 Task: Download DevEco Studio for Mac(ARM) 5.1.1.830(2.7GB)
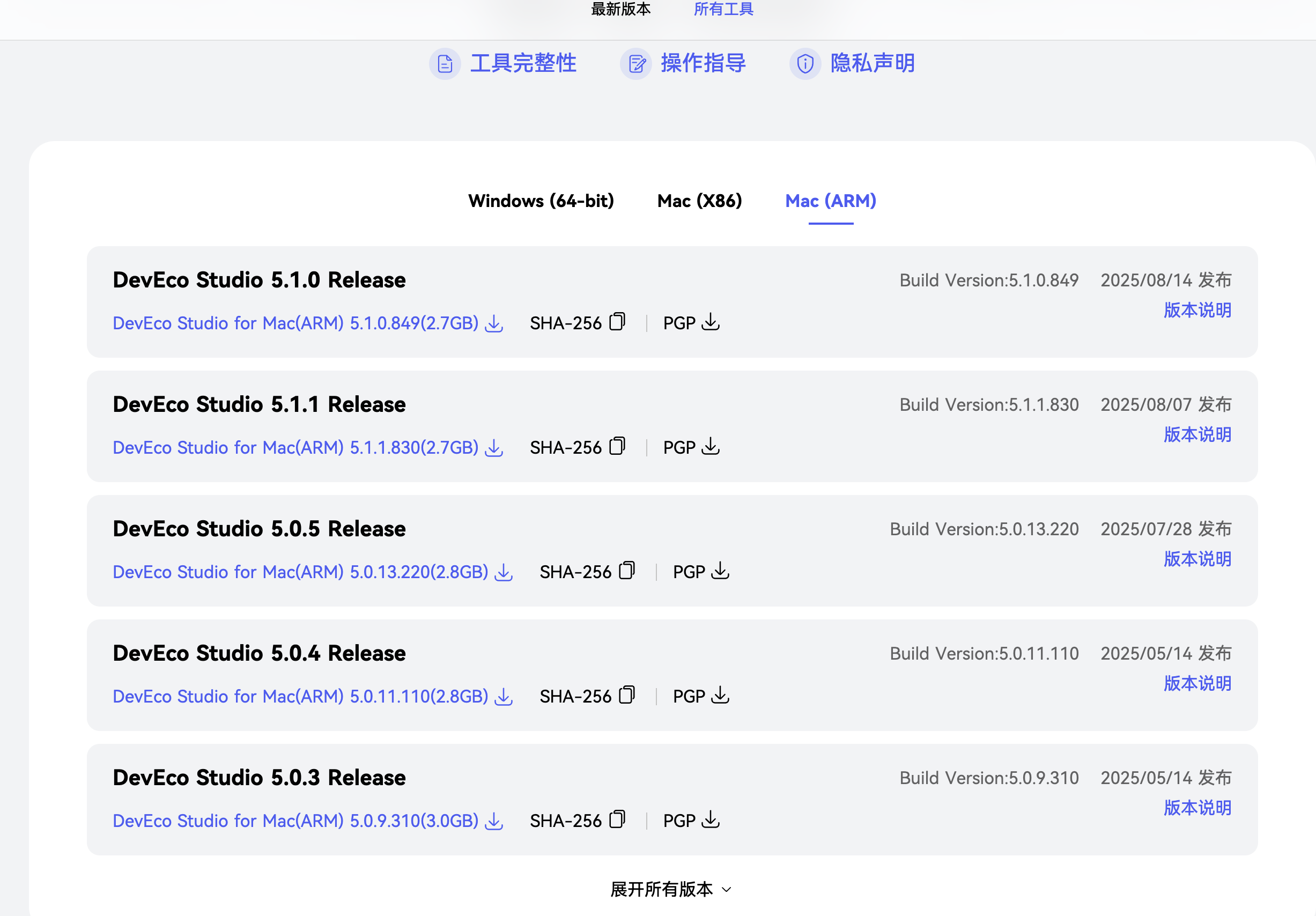[295, 448]
